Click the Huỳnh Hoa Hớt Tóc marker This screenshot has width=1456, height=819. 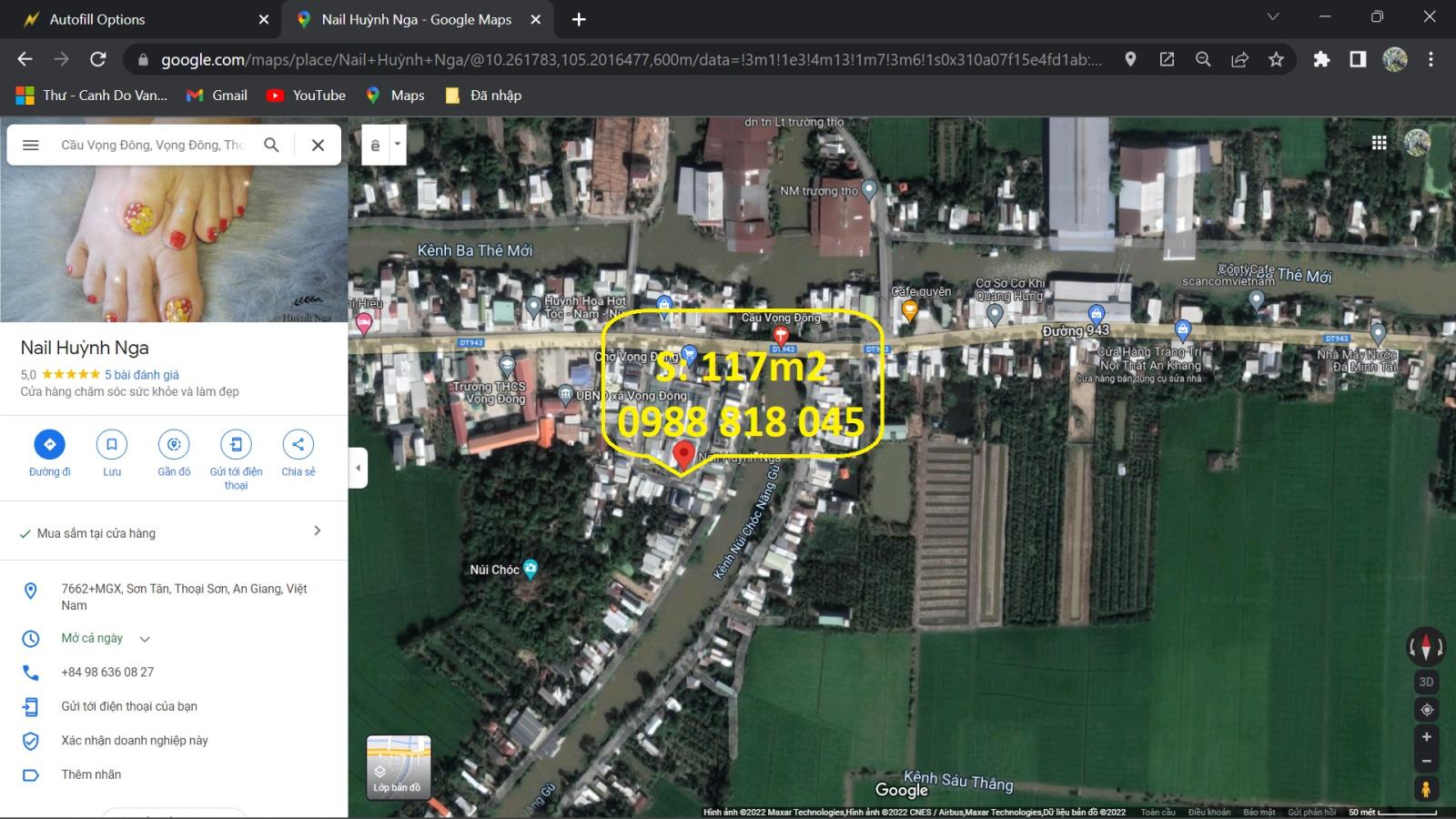[533, 307]
